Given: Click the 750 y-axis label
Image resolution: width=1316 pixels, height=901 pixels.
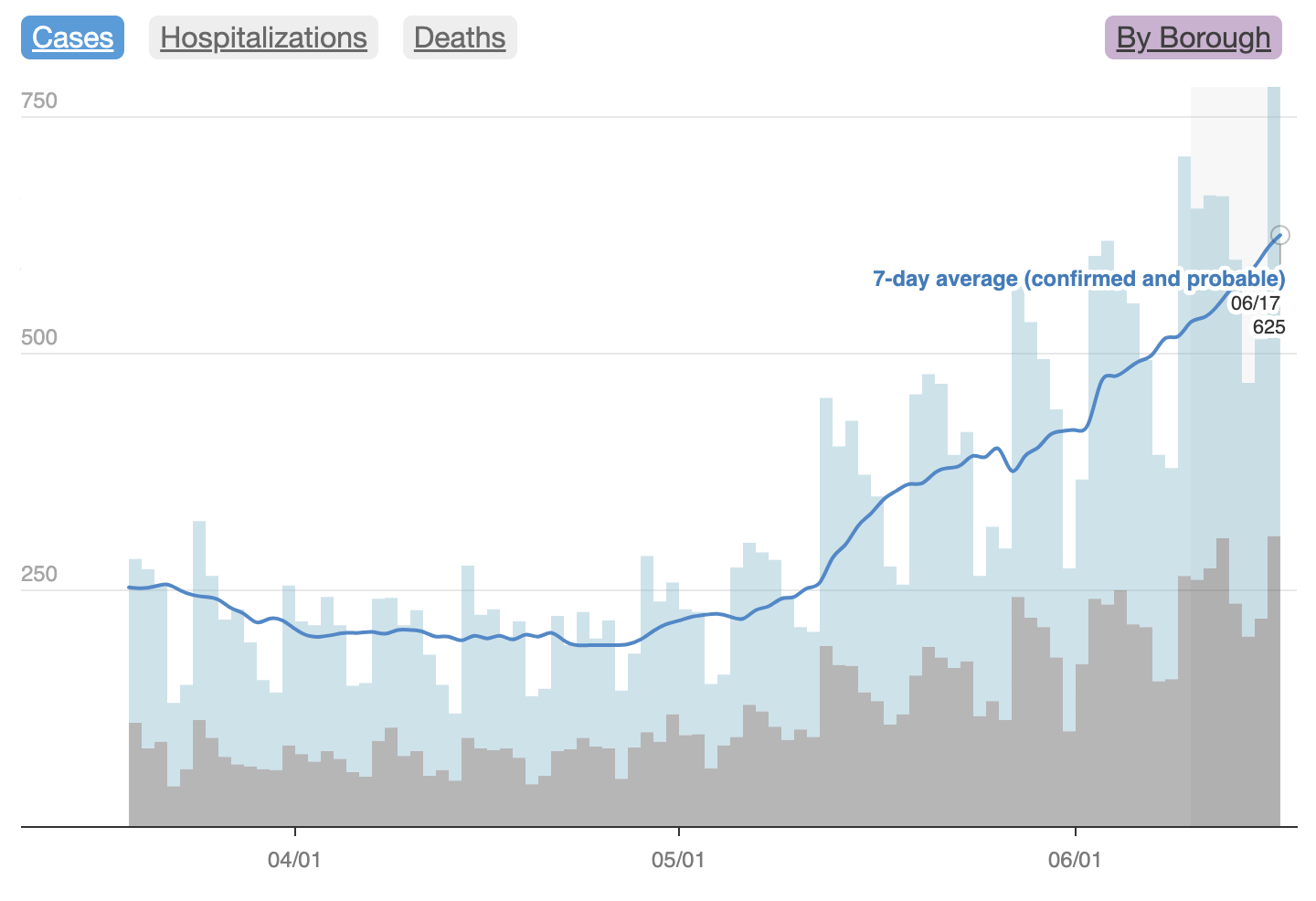Looking at the screenshot, I should 39,101.
